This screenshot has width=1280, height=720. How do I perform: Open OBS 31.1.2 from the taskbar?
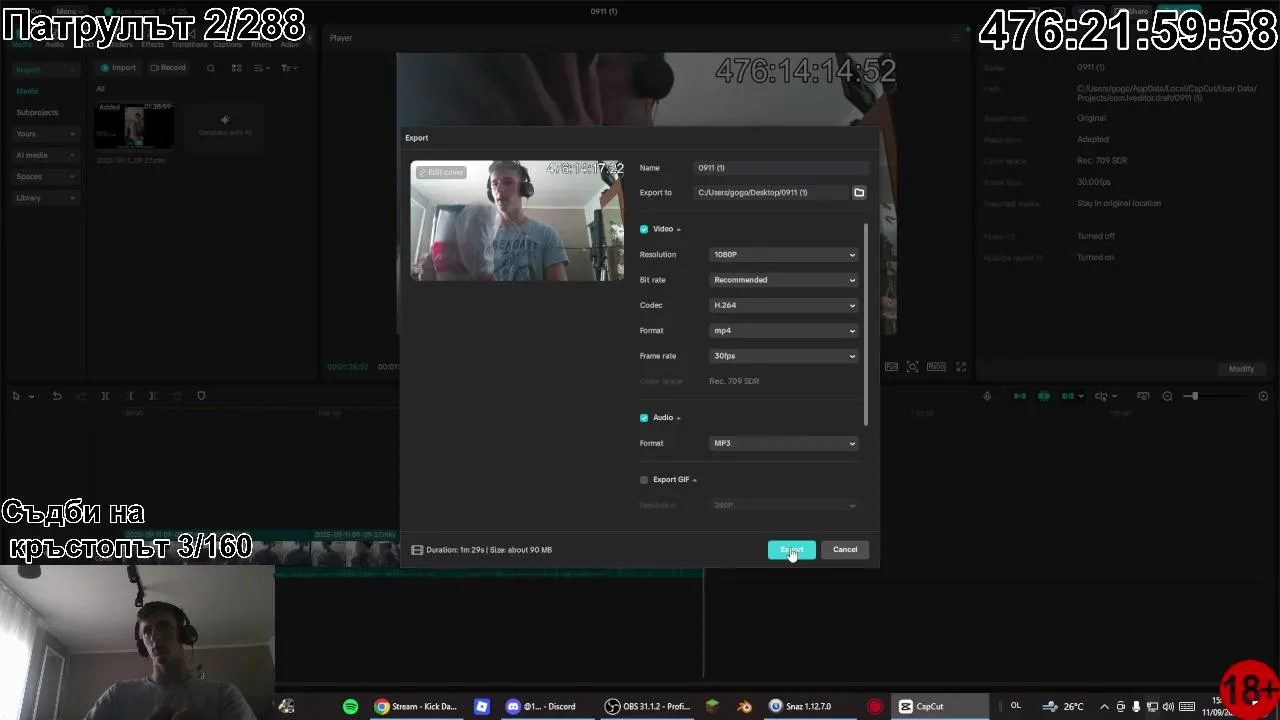(x=648, y=706)
